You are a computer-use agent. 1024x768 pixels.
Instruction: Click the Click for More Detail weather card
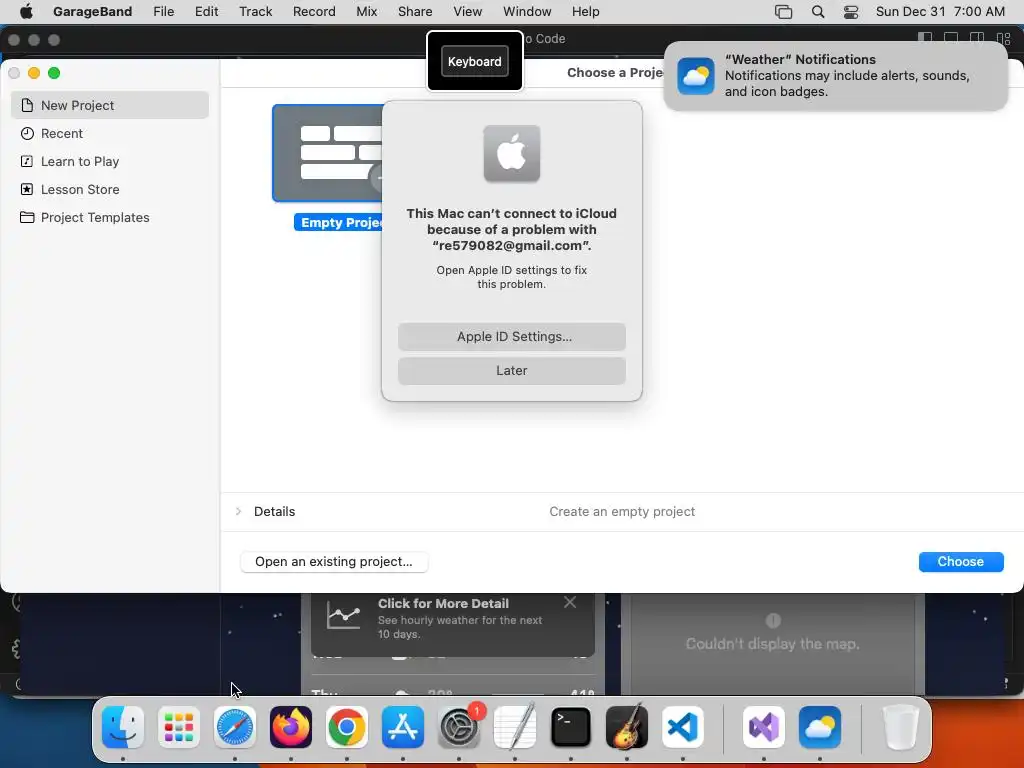coord(453,624)
